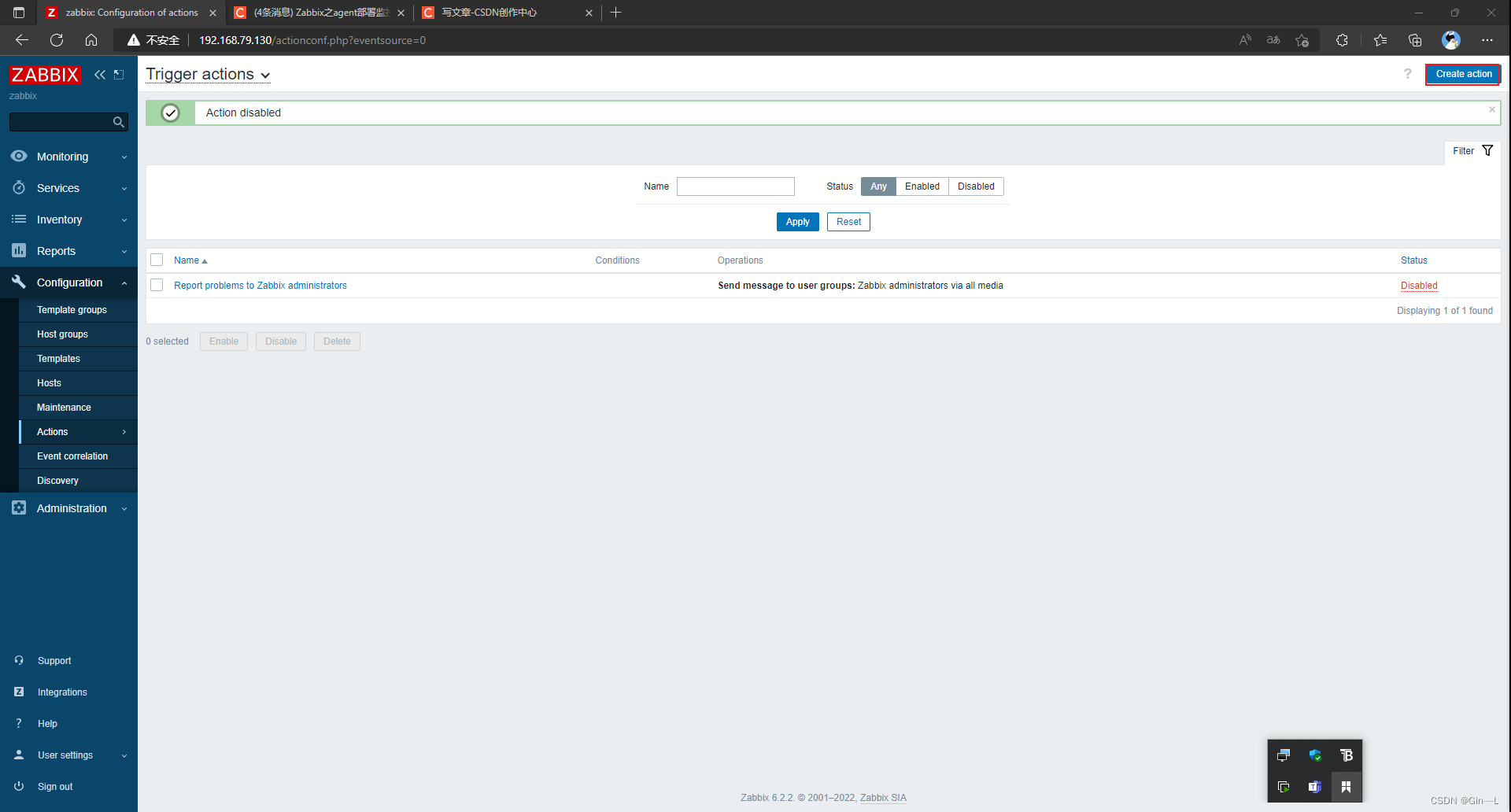Click the sidebar search input field

tap(61, 122)
